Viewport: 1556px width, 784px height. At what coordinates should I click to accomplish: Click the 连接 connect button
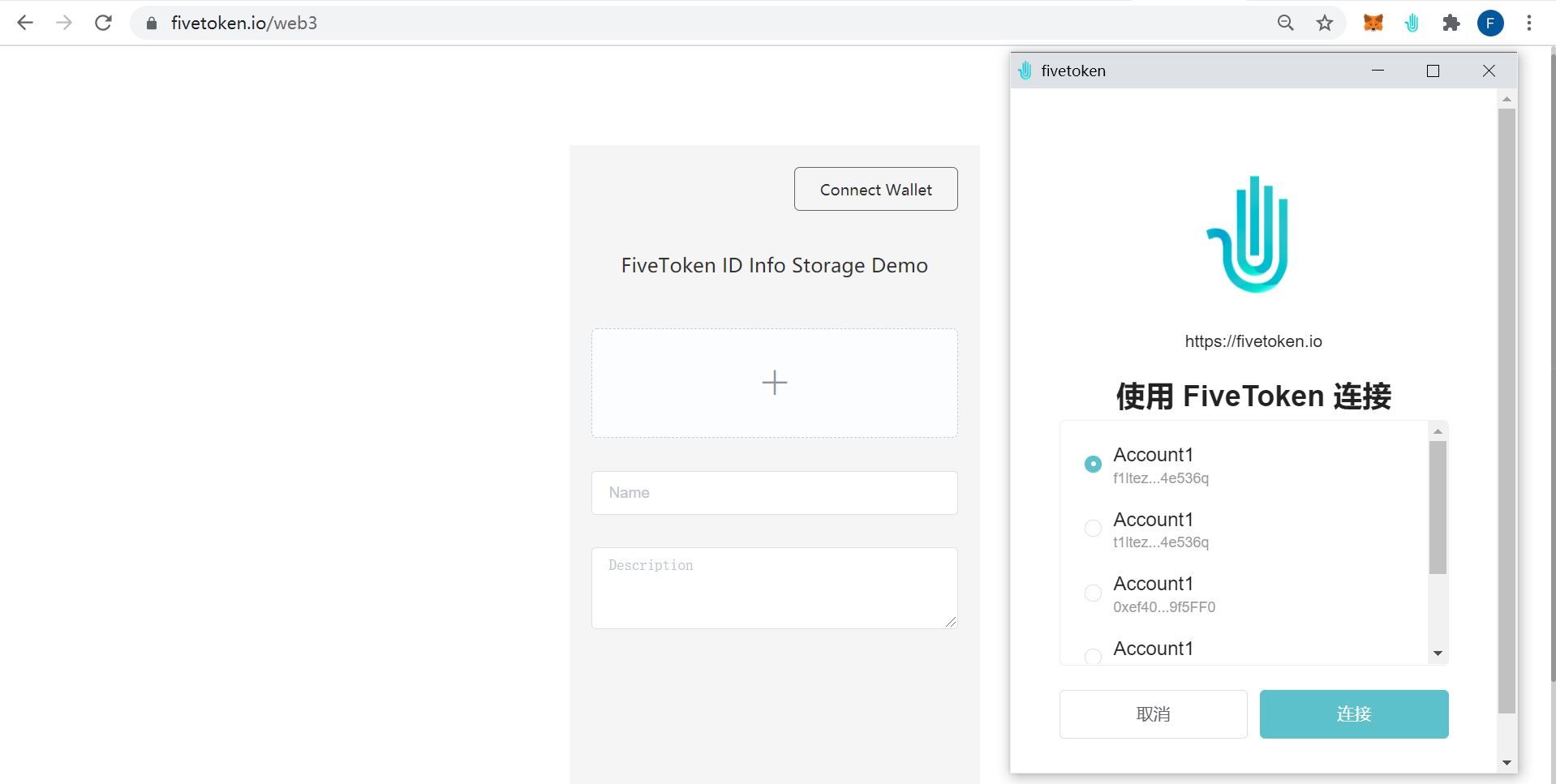tap(1354, 714)
